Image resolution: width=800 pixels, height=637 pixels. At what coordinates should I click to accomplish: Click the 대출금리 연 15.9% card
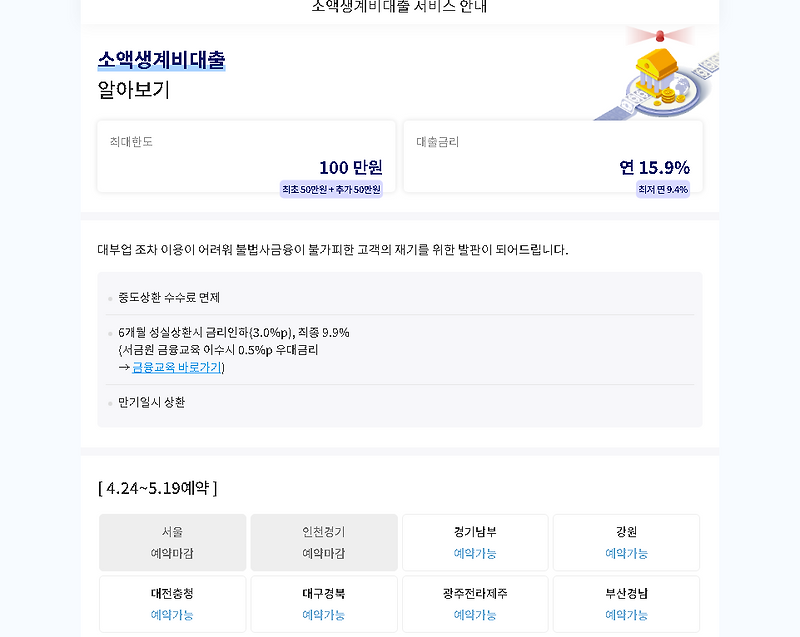pos(552,156)
